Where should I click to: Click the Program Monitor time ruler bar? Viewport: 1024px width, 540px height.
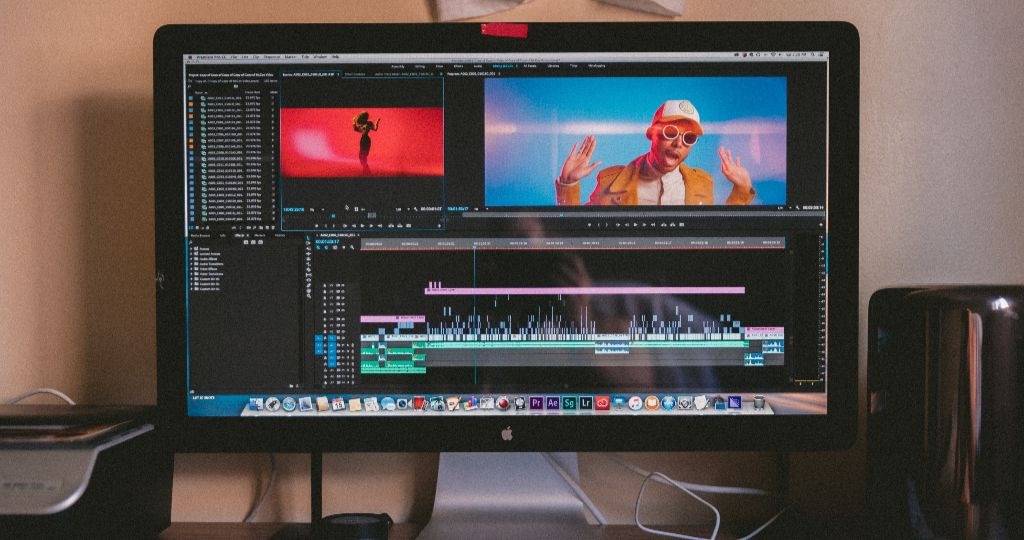[643, 215]
